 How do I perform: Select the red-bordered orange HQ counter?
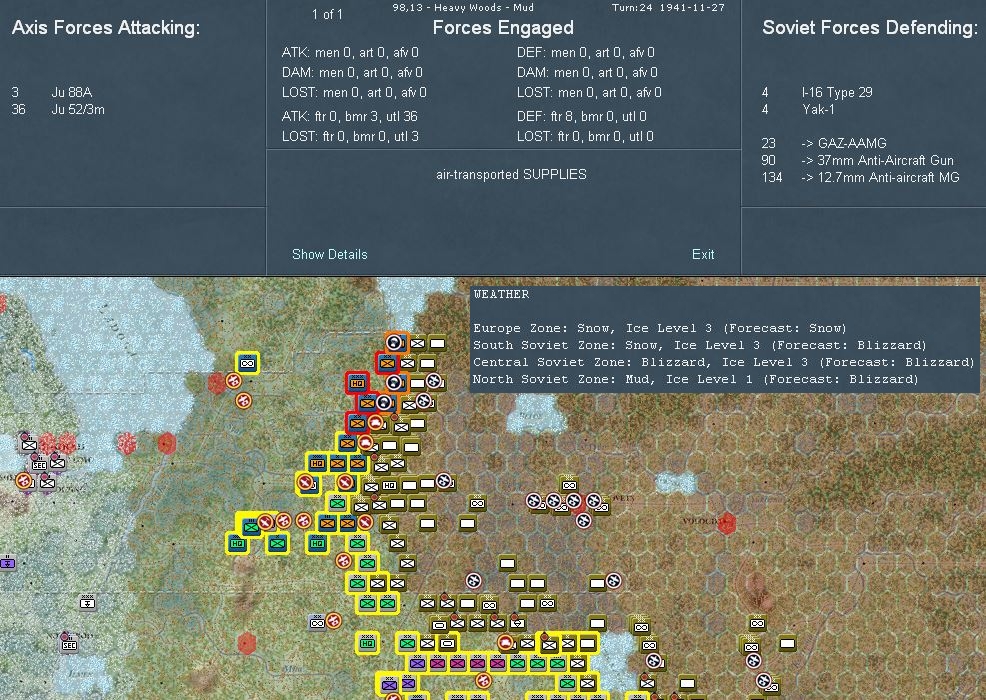pyautogui.click(x=357, y=383)
